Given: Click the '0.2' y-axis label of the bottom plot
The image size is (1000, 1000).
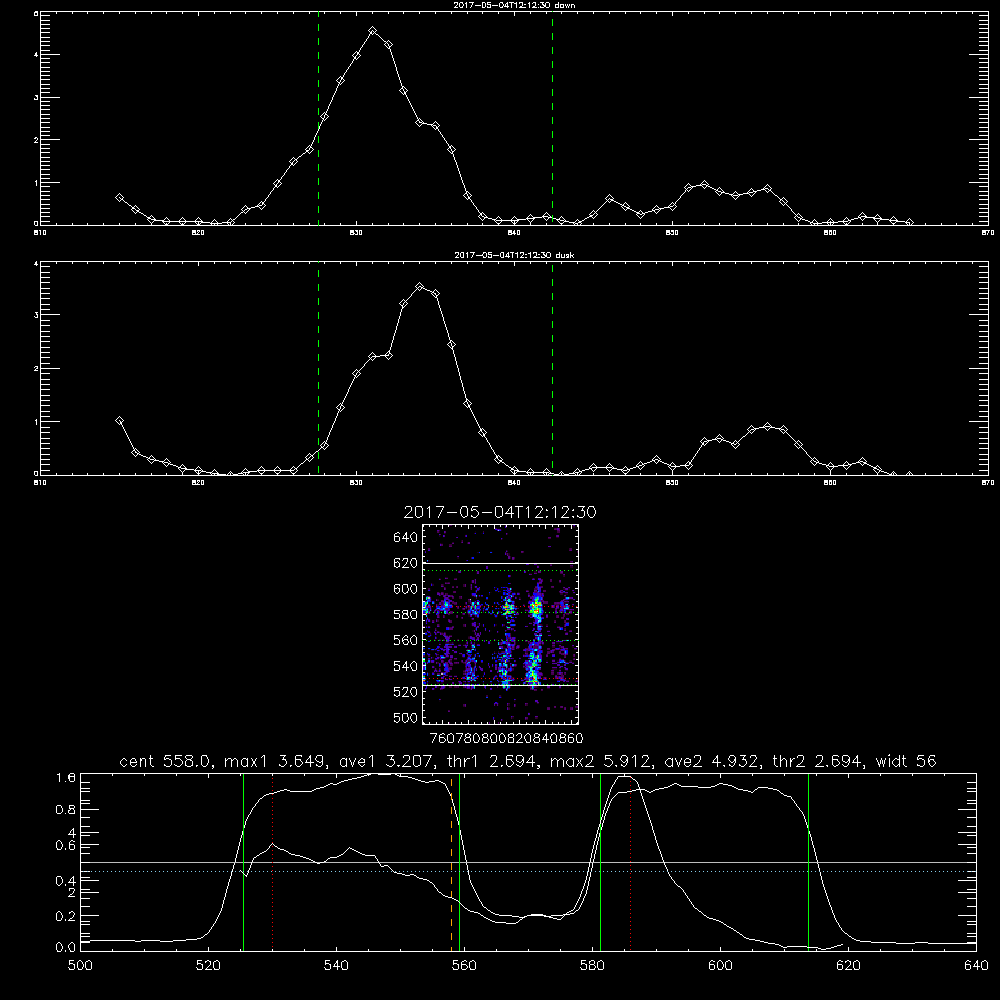Looking at the screenshot, I should pyautogui.click(x=66, y=916).
